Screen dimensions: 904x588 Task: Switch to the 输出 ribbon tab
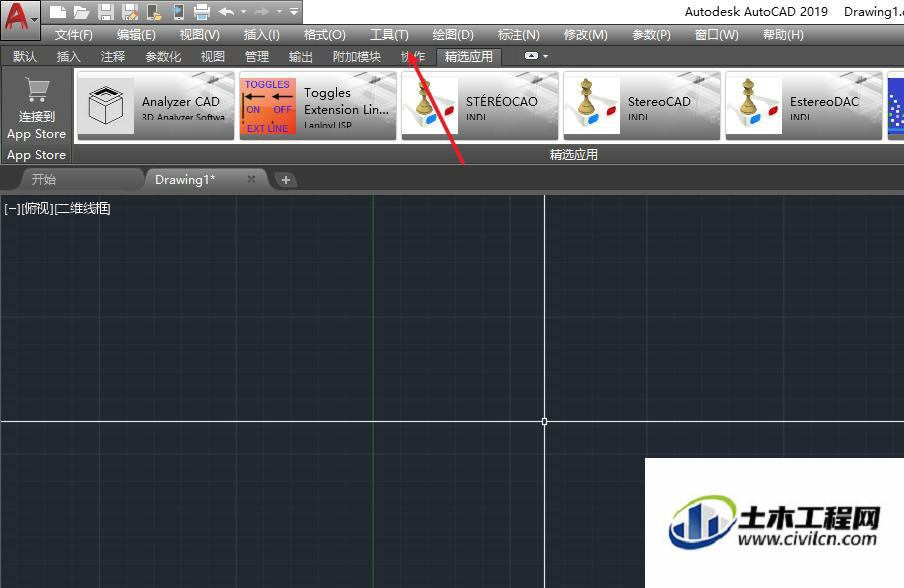click(x=300, y=56)
